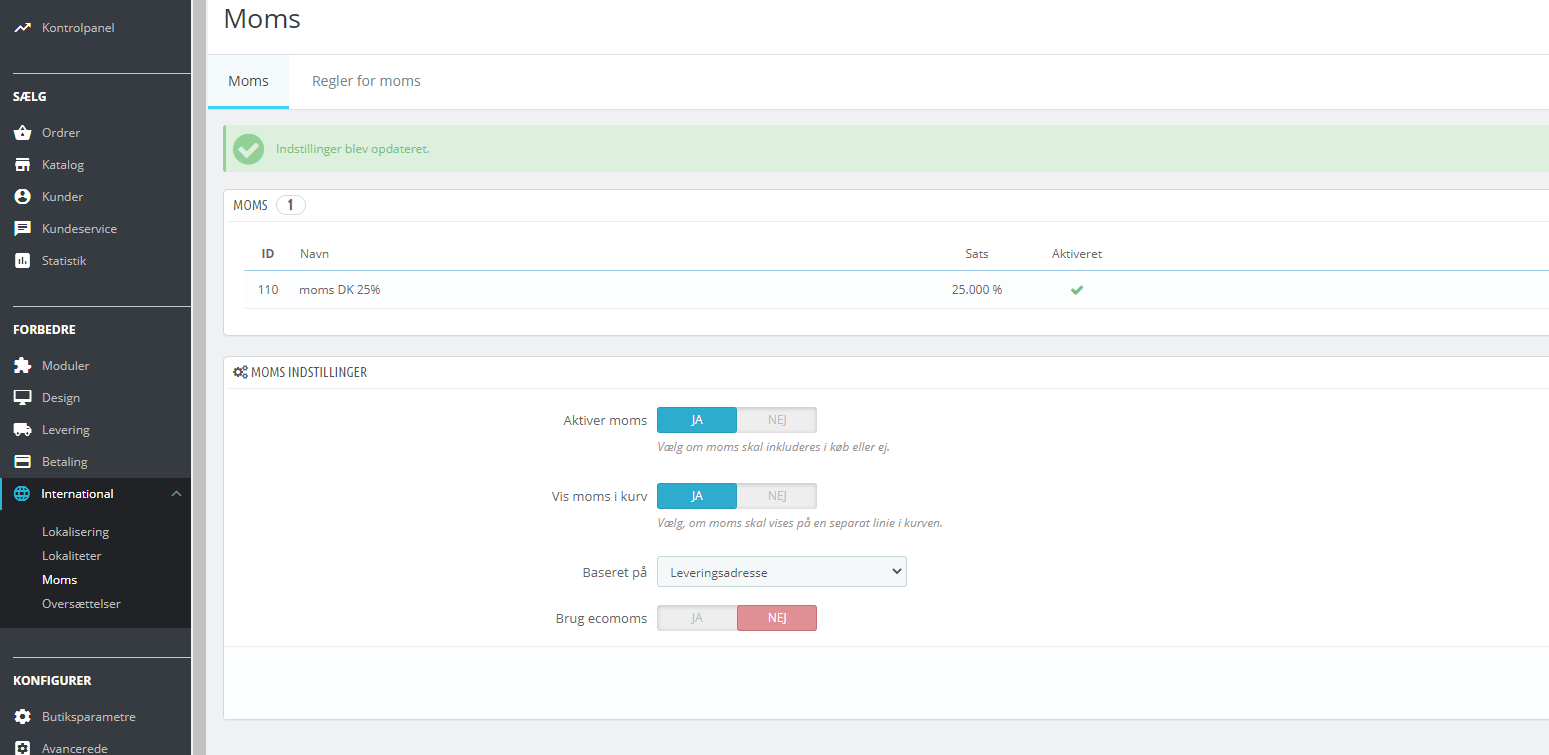Click the Levering truck icon

(x=22, y=430)
